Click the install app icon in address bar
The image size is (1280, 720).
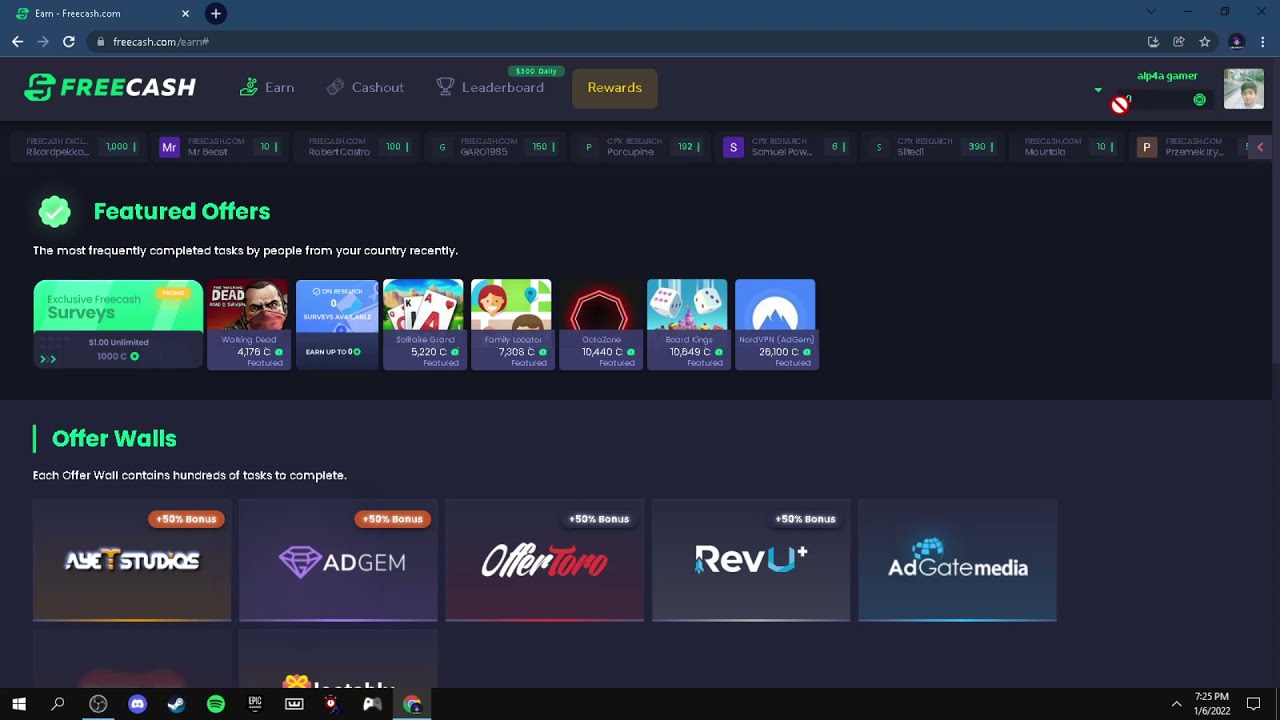pos(1153,42)
